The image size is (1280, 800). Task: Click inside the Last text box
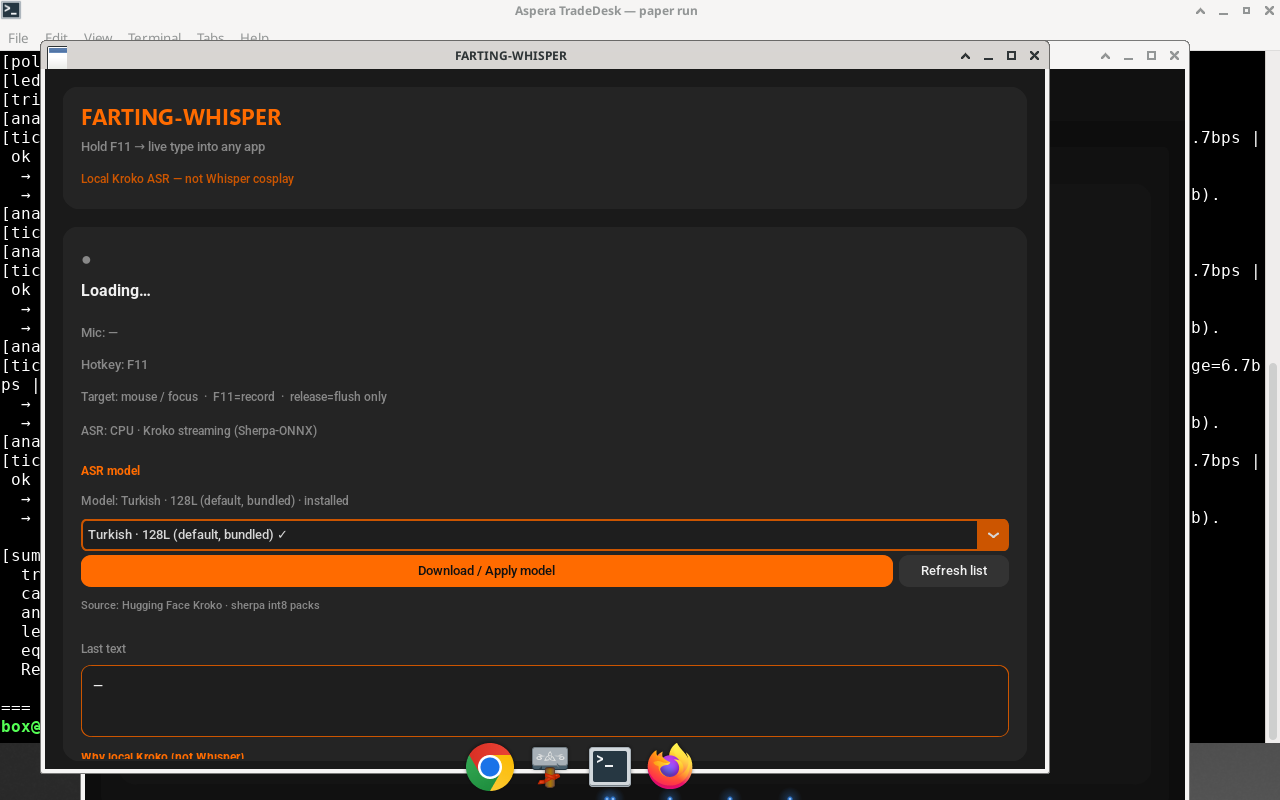click(x=545, y=701)
